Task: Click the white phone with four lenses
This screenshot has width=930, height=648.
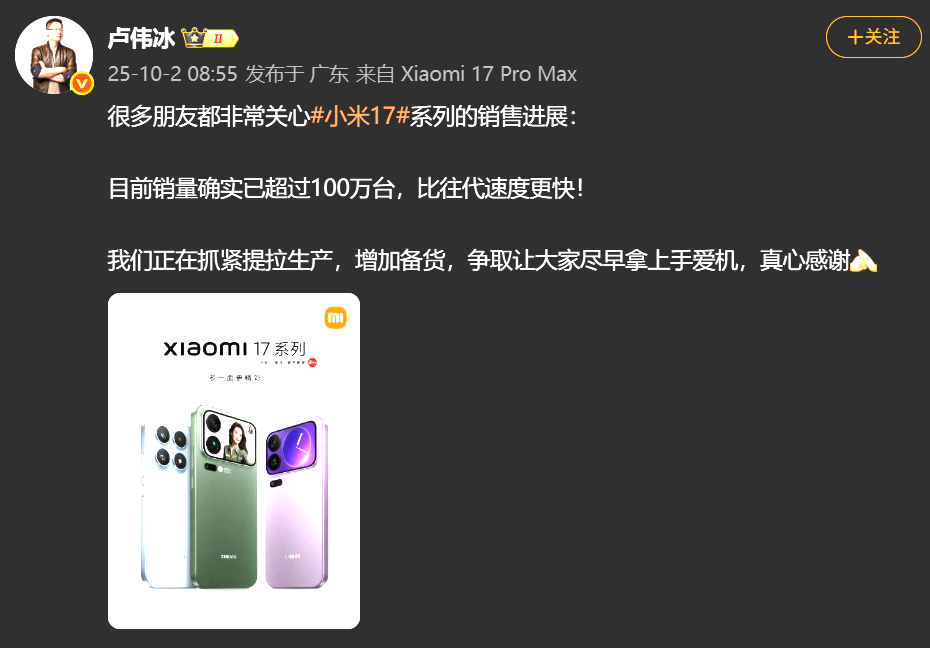Action: (166, 505)
